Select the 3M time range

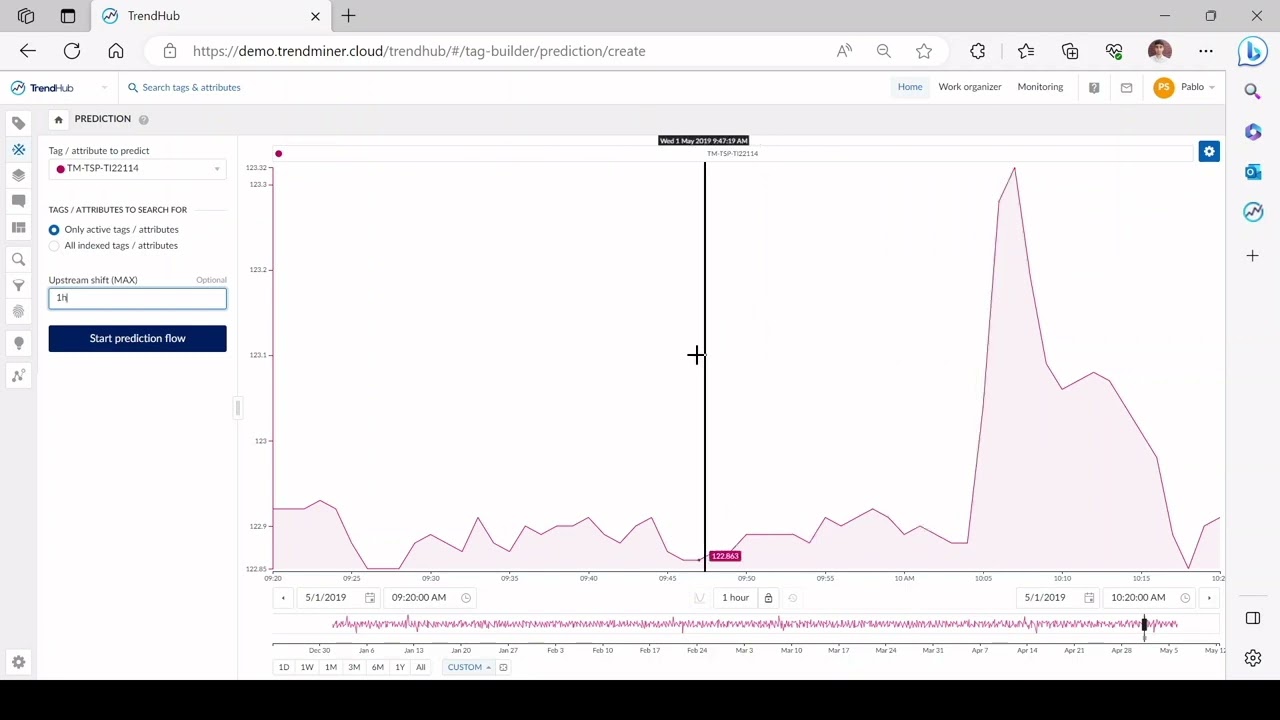point(354,667)
